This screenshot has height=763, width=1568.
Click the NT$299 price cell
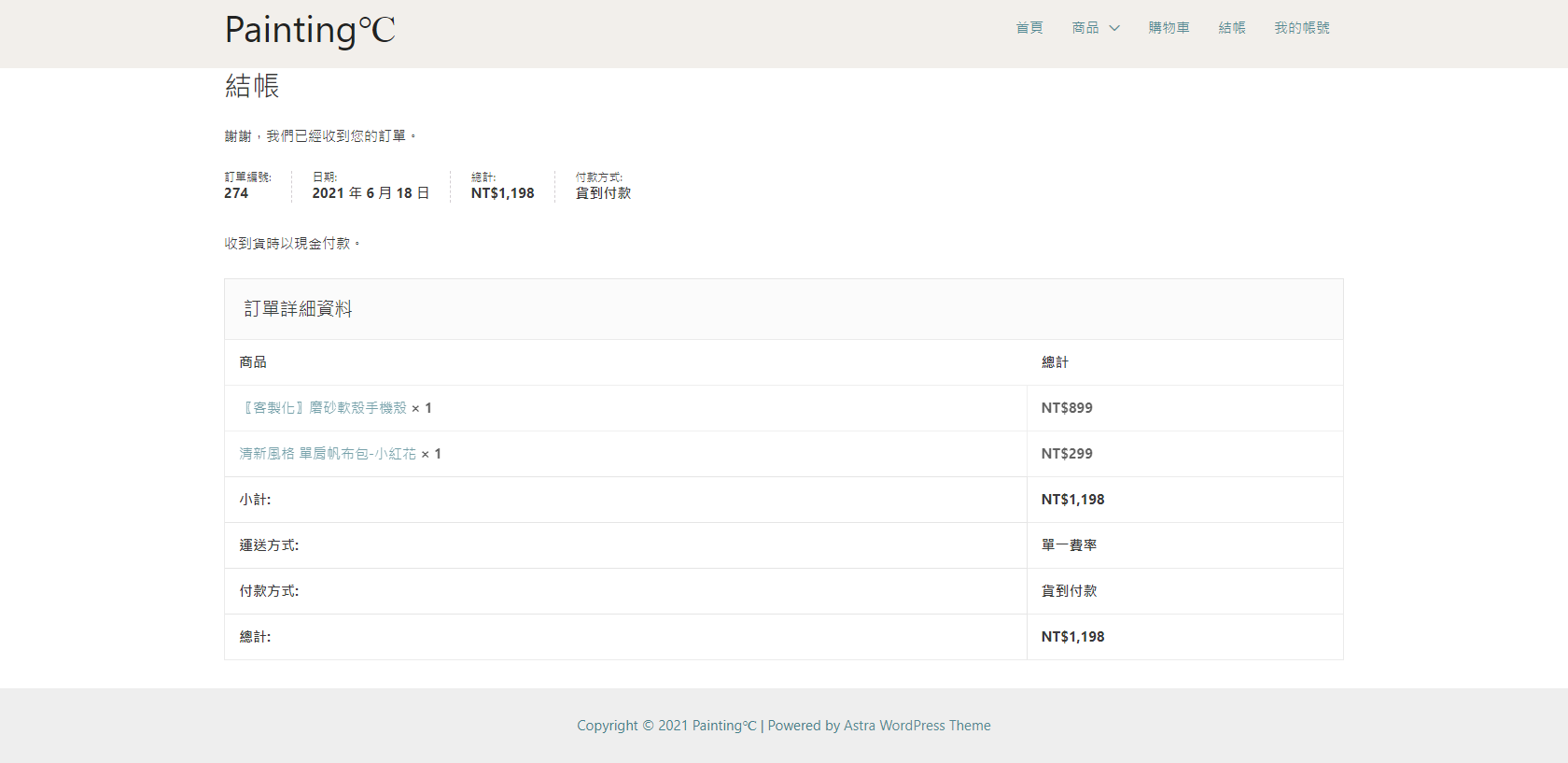coord(1067,454)
